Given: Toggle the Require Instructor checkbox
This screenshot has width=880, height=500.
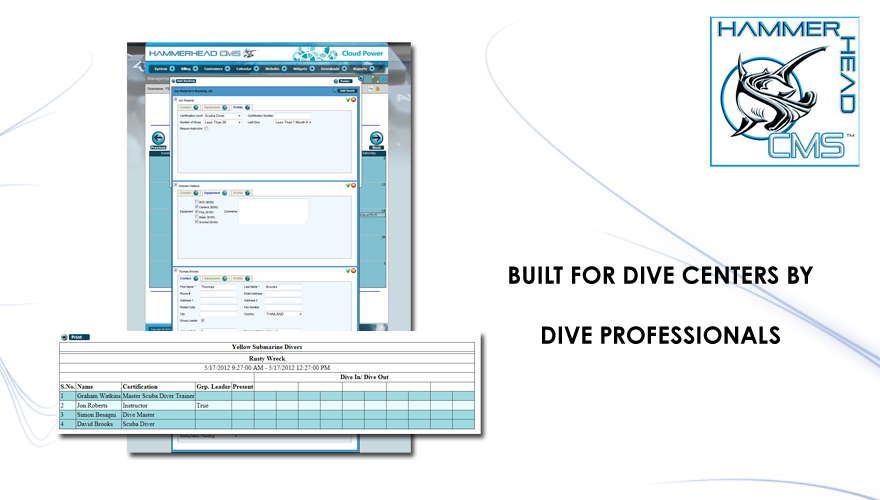Looking at the screenshot, I should [x=206, y=129].
